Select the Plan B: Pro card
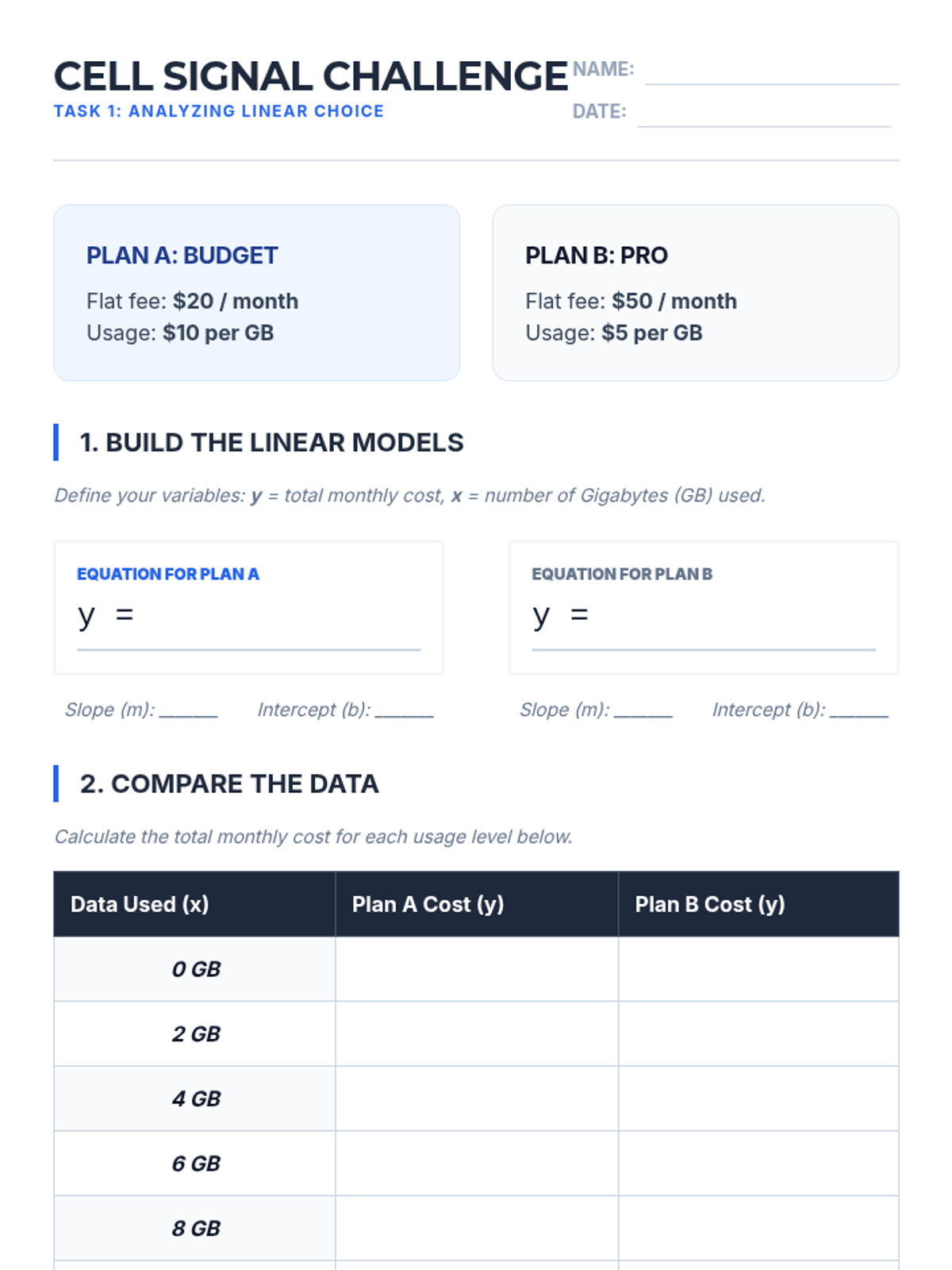 click(695, 292)
